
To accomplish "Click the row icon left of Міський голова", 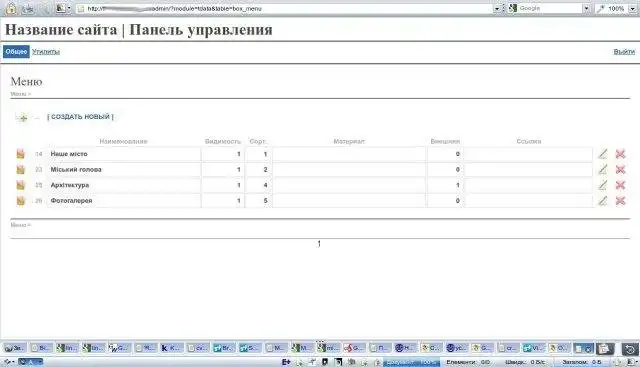I will (x=20, y=169).
